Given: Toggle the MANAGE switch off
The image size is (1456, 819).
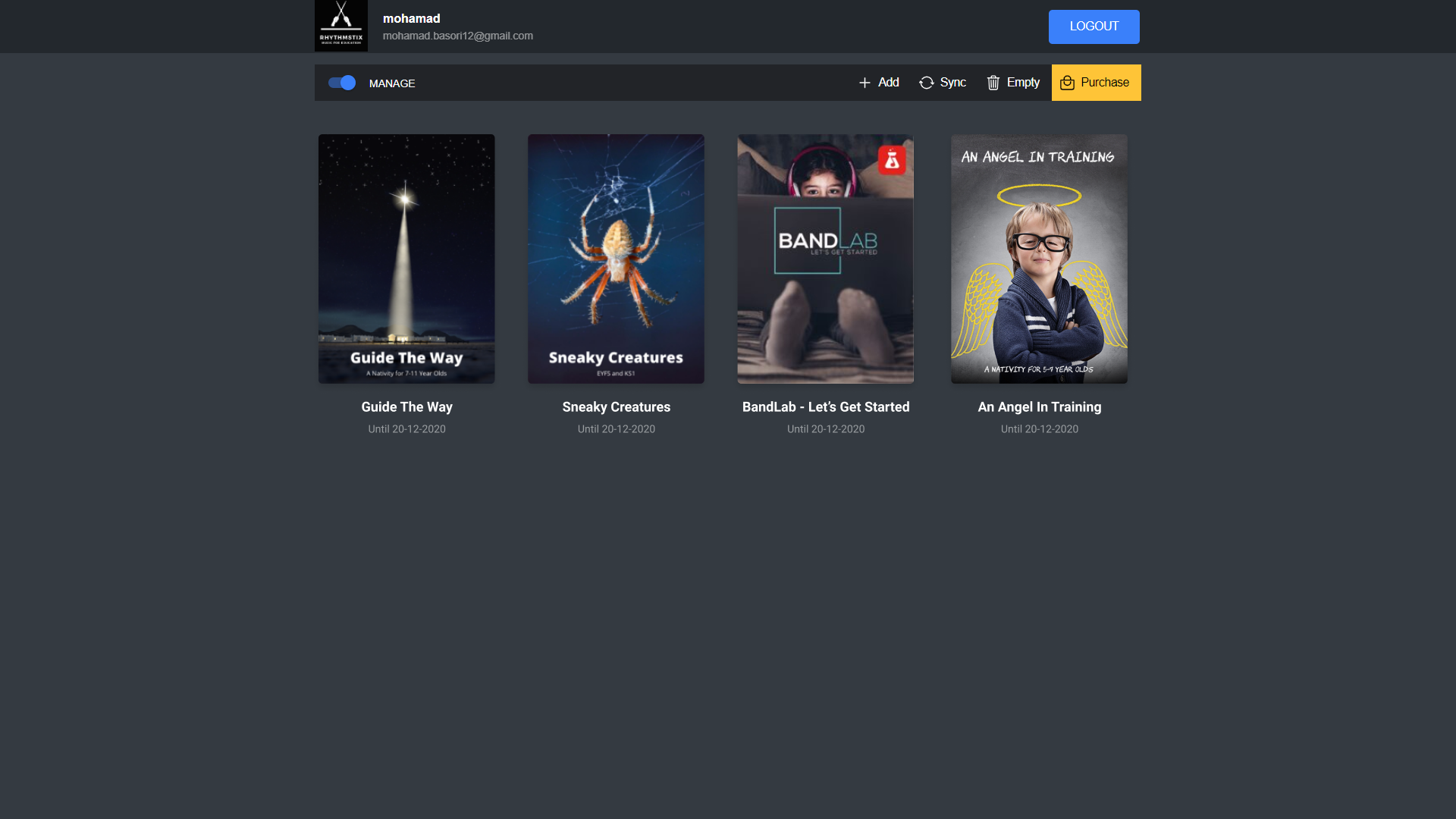Looking at the screenshot, I should coord(342,83).
